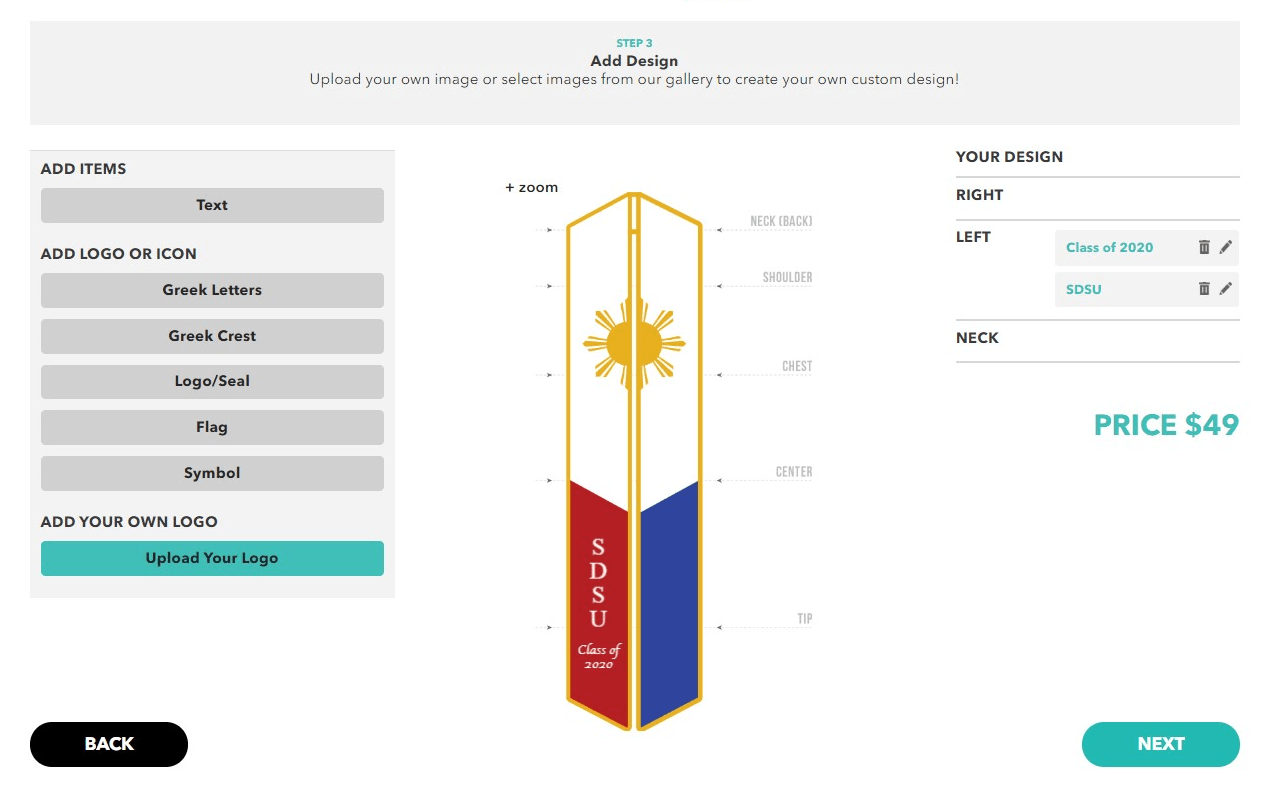Click the NECK (BACK) position label
Viewport: 1264px width, 799px height.
pyautogui.click(x=781, y=221)
